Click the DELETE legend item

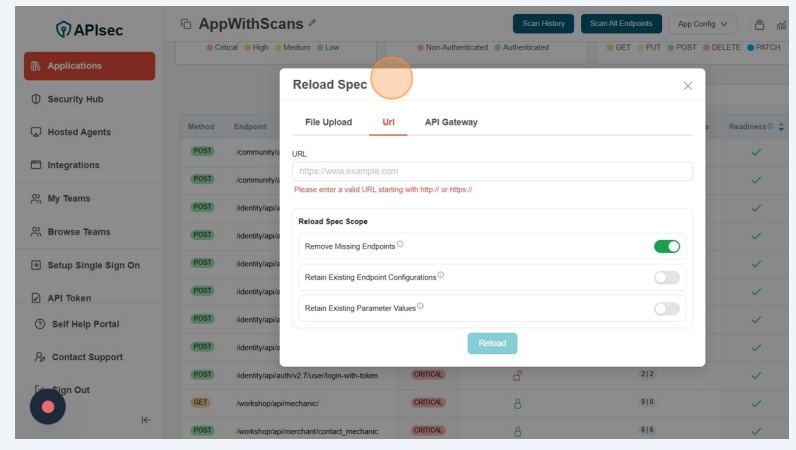pos(721,47)
